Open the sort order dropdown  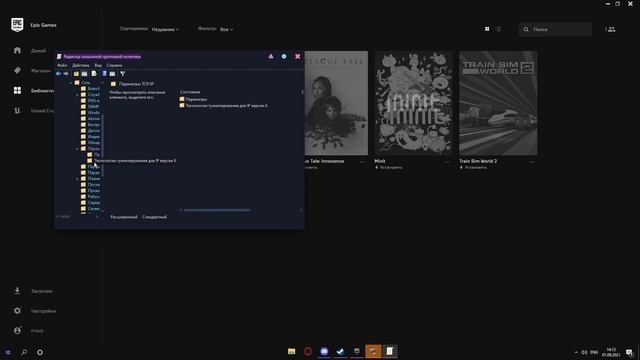pos(165,29)
